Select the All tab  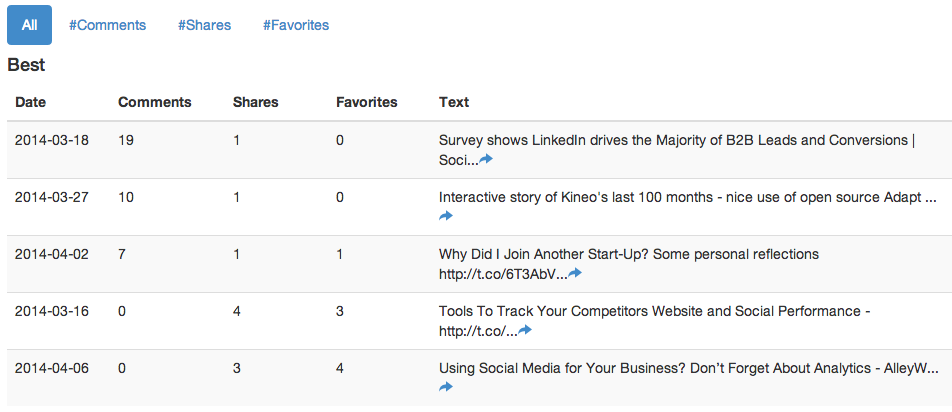coord(29,25)
